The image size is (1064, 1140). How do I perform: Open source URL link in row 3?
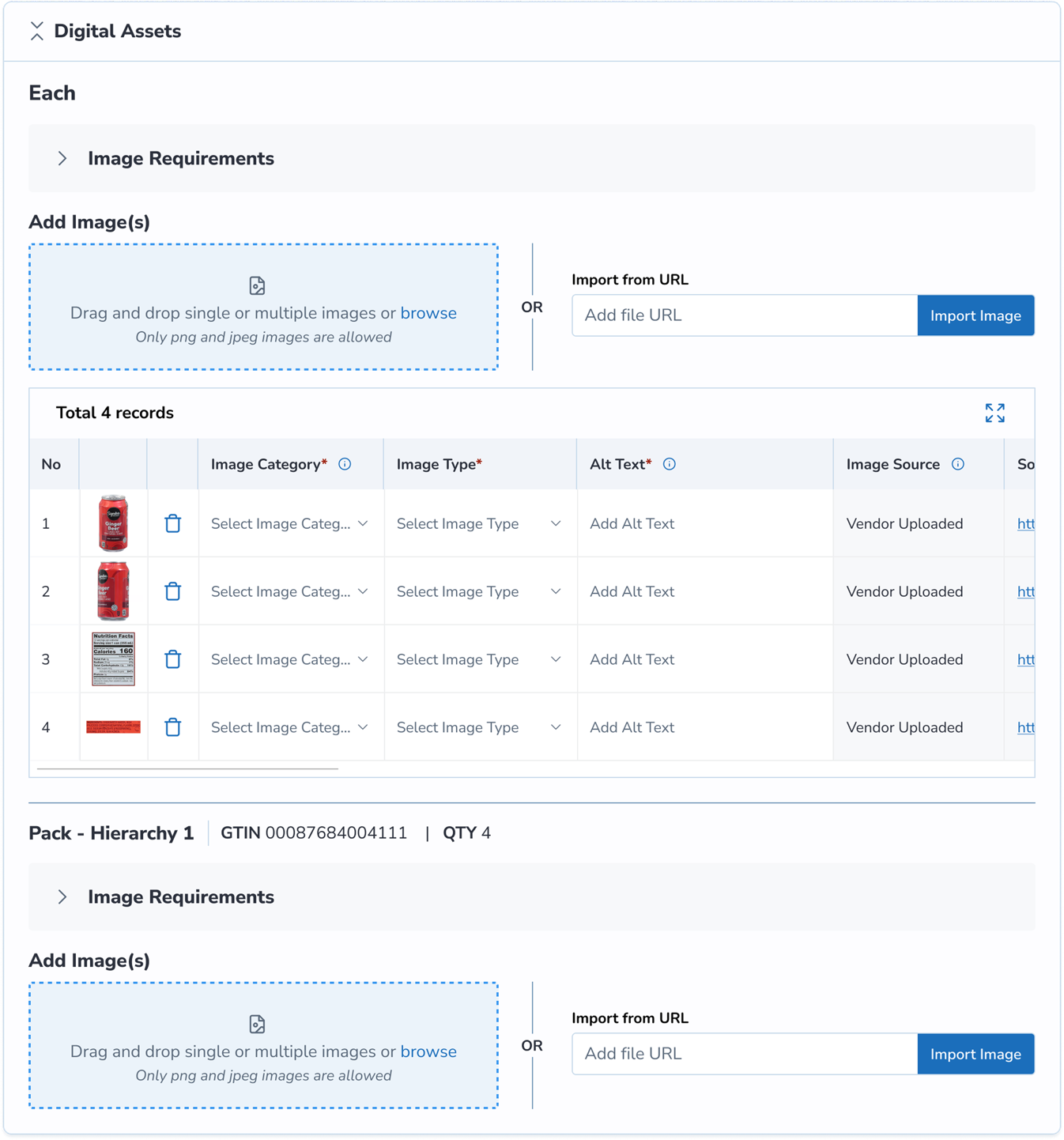pos(1026,659)
